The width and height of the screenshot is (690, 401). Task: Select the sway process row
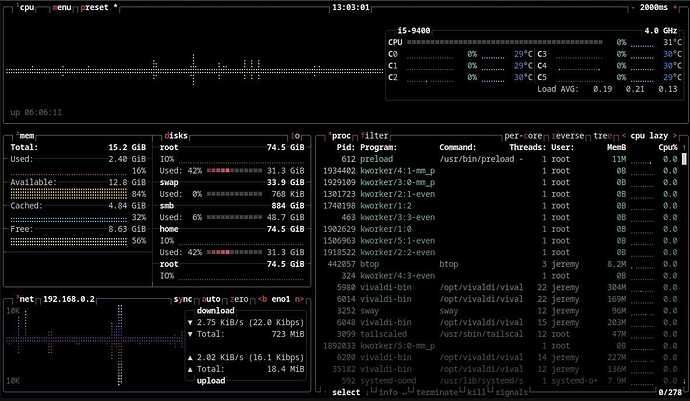coord(500,311)
